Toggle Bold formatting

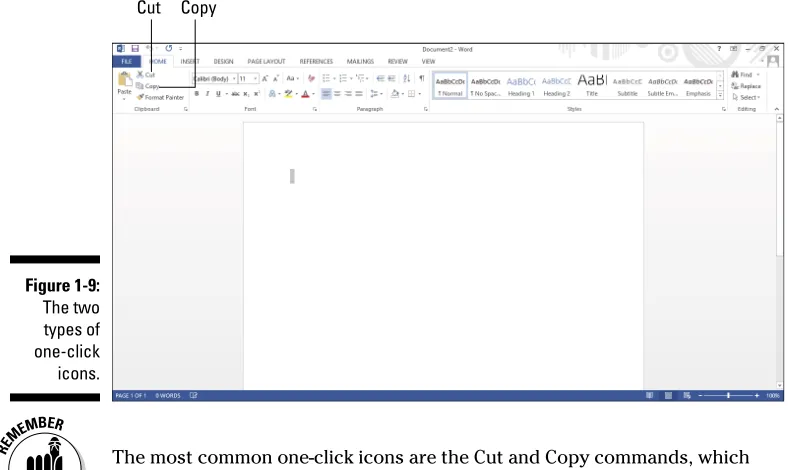[196, 93]
